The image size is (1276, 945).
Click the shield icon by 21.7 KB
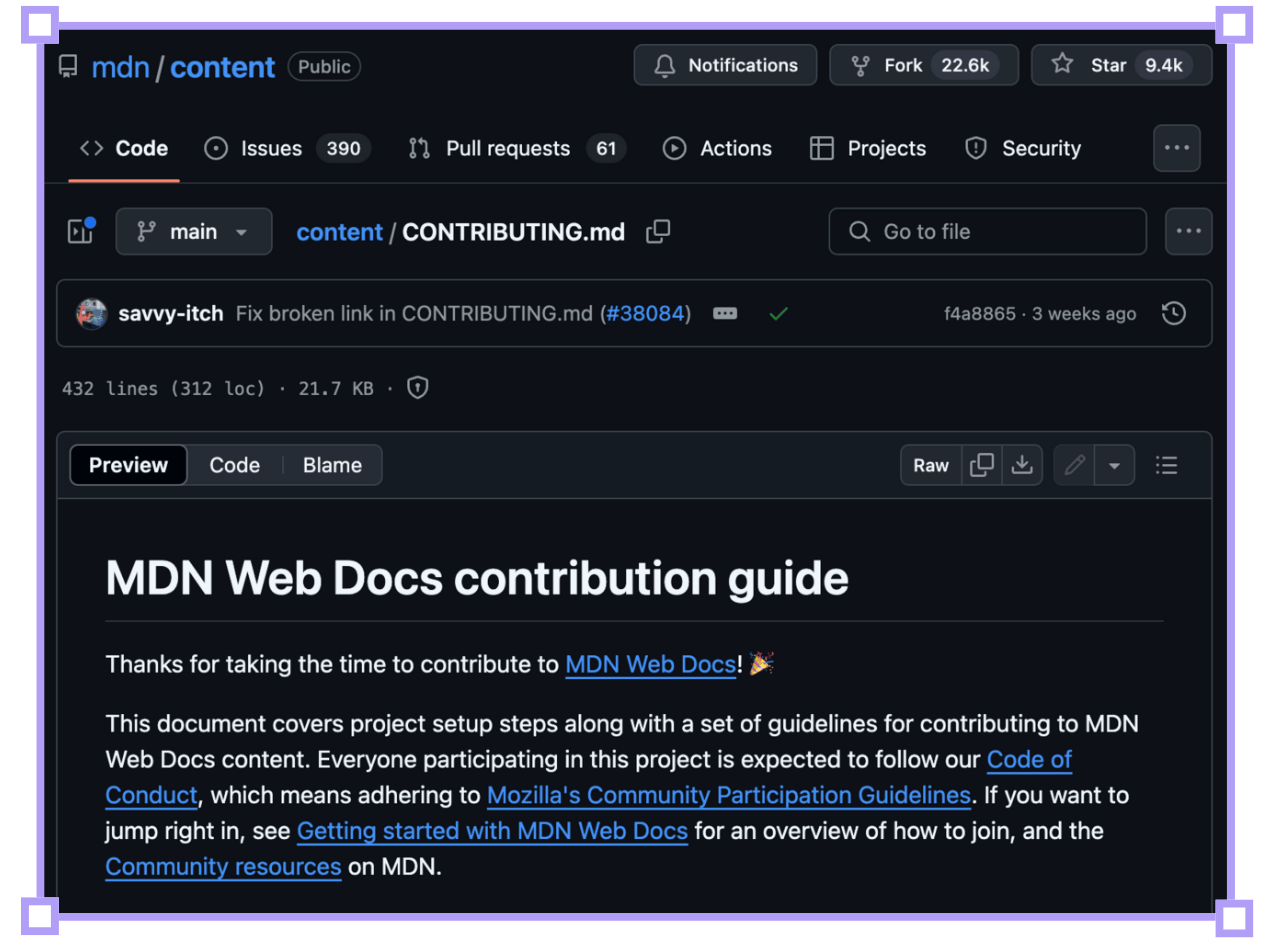418,388
